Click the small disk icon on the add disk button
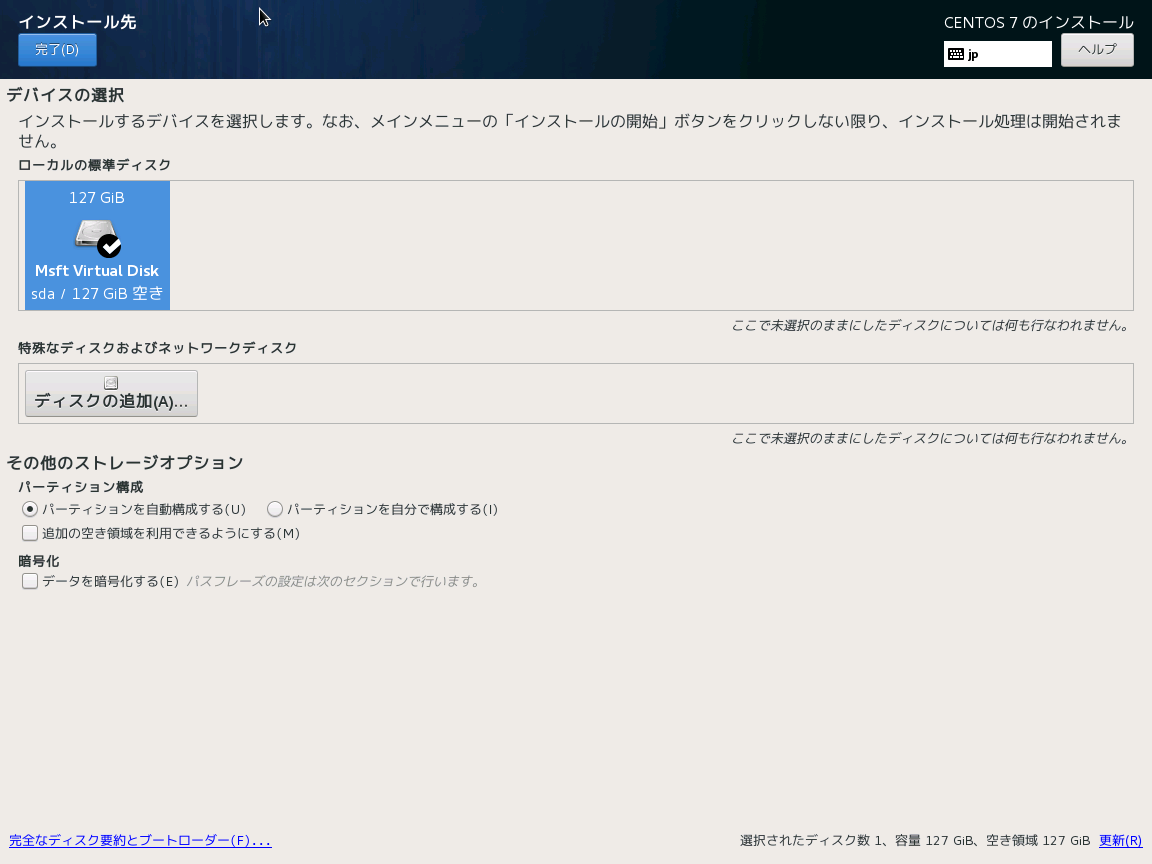The image size is (1152, 864). tap(111, 383)
